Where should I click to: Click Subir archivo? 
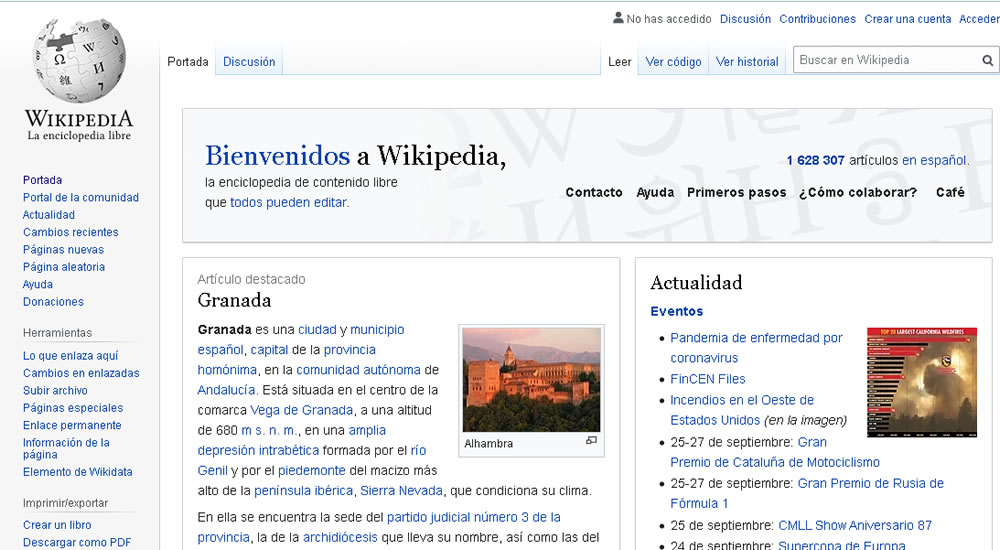[x=55, y=390]
